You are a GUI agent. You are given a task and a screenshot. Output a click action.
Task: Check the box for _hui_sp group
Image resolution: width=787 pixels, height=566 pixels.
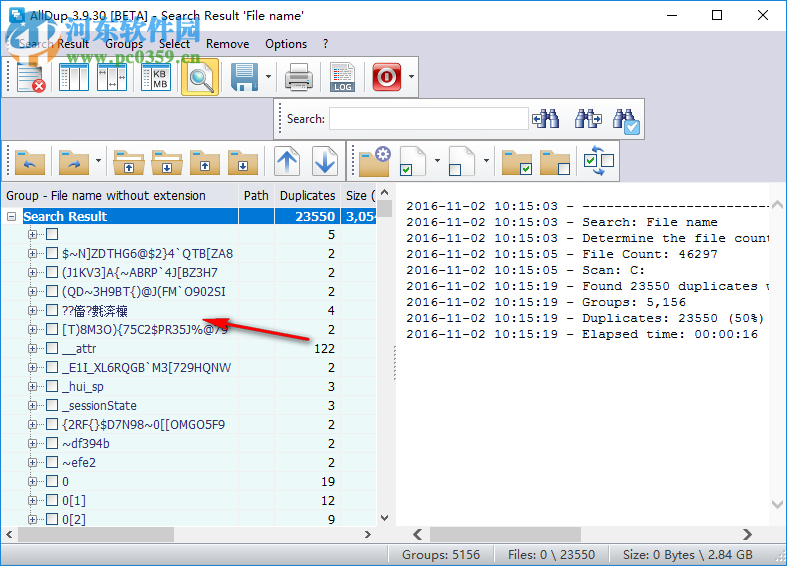[x=52, y=386]
